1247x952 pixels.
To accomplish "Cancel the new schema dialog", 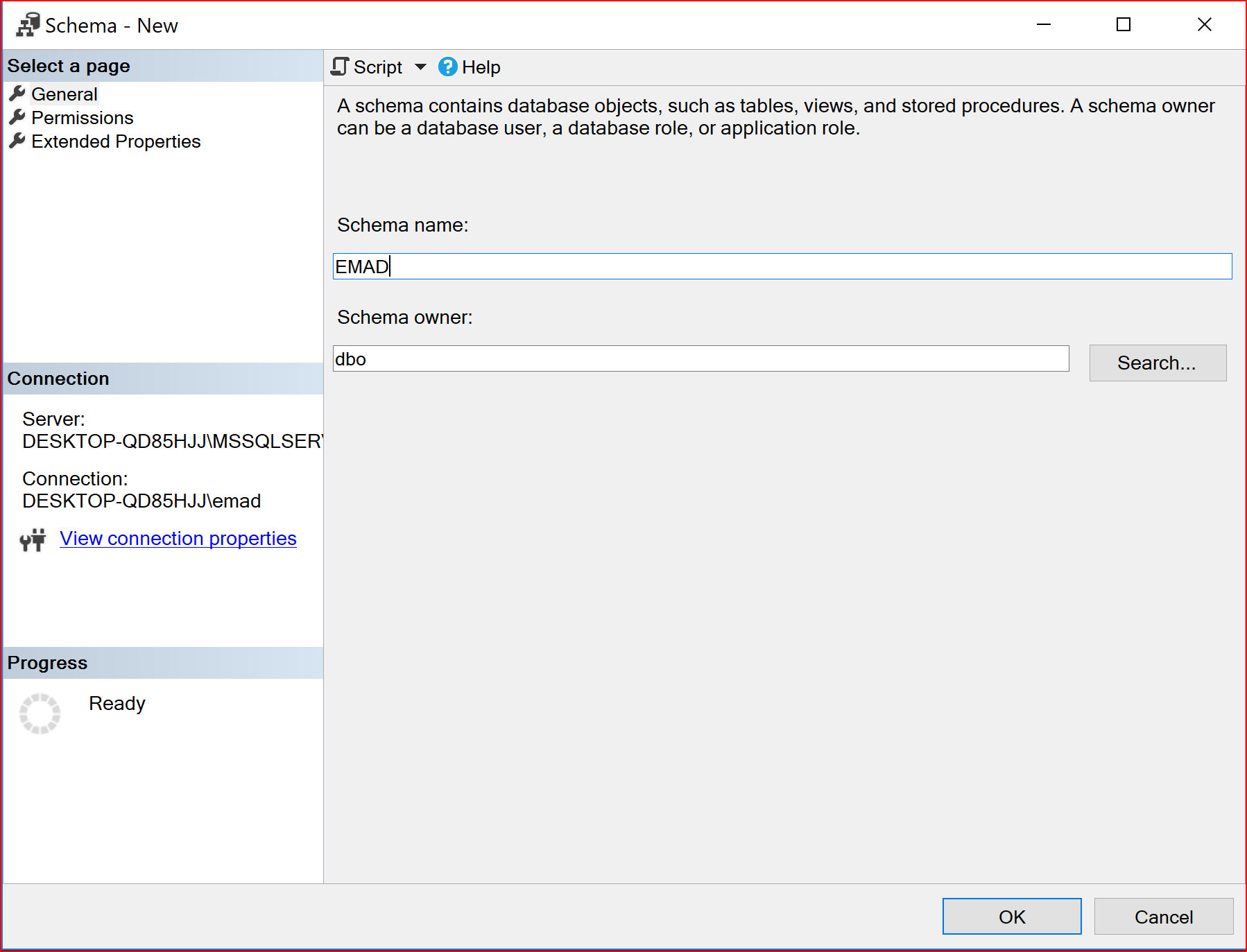I will 1163,916.
